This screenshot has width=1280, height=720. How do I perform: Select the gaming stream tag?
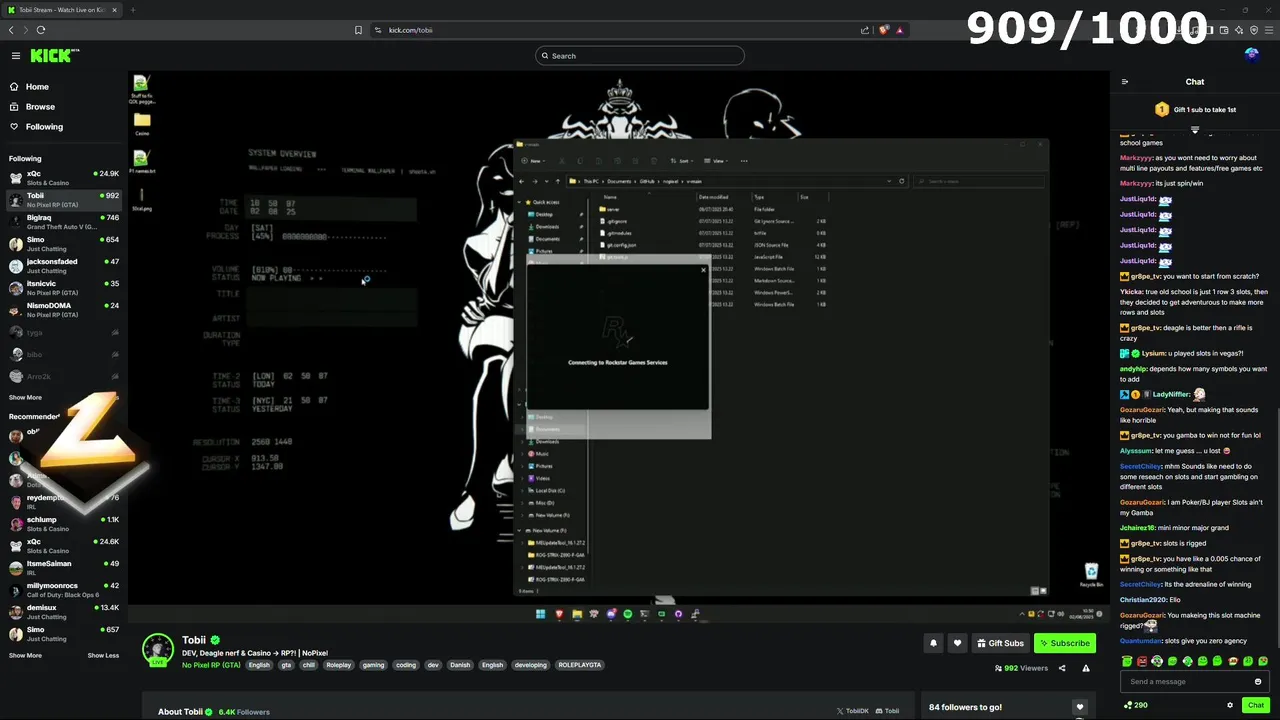[373, 665]
